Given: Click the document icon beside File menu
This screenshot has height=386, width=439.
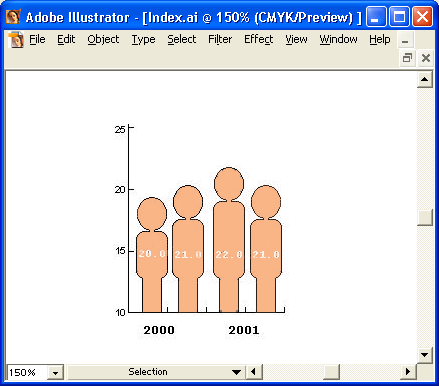Looking at the screenshot, I should tap(16, 40).
